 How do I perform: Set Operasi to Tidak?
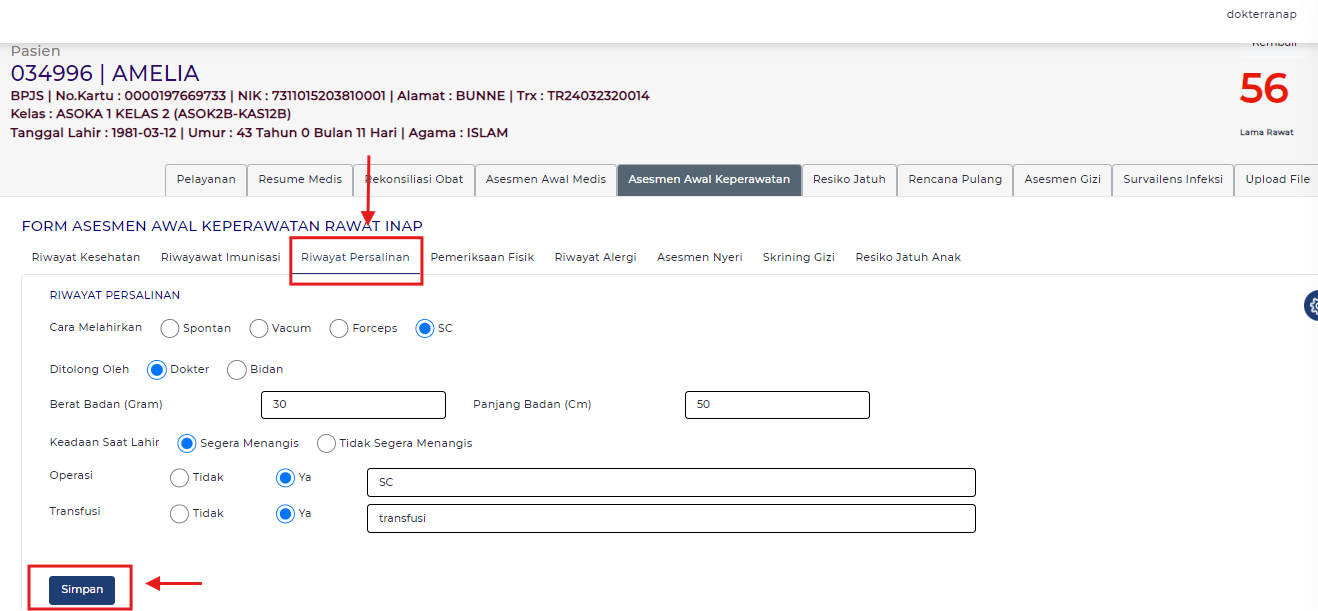point(180,478)
